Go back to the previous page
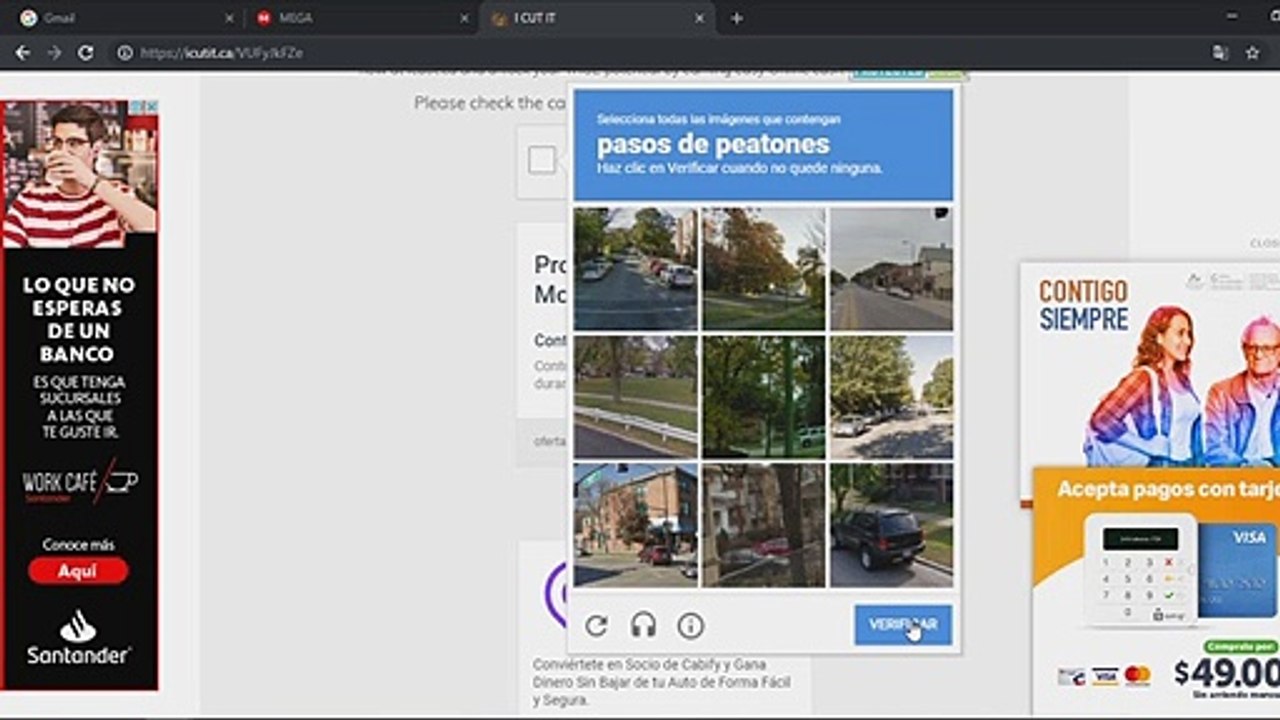Image resolution: width=1280 pixels, height=720 pixels. pyautogui.click(x=23, y=53)
